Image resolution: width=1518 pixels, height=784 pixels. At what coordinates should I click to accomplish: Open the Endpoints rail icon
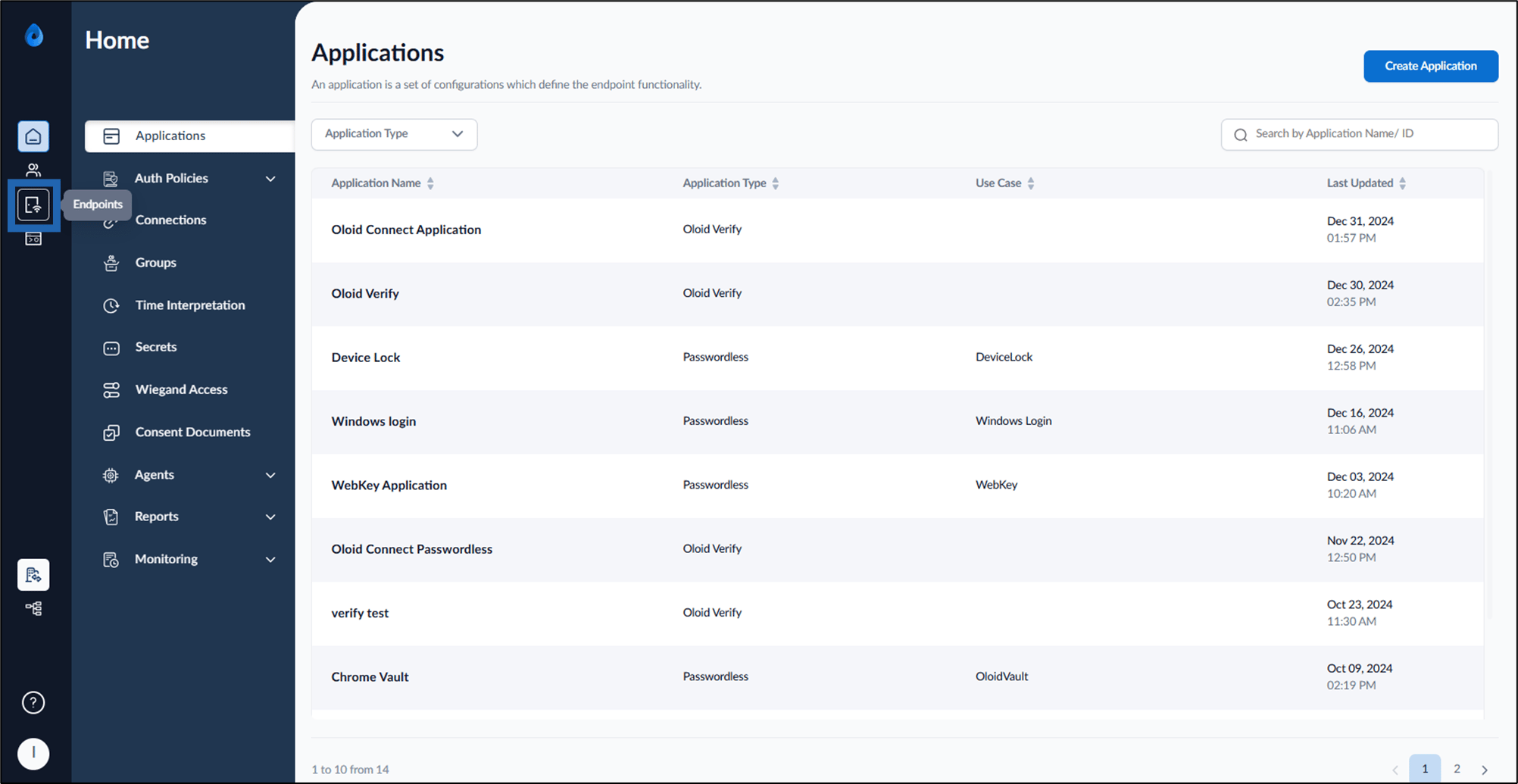33,205
